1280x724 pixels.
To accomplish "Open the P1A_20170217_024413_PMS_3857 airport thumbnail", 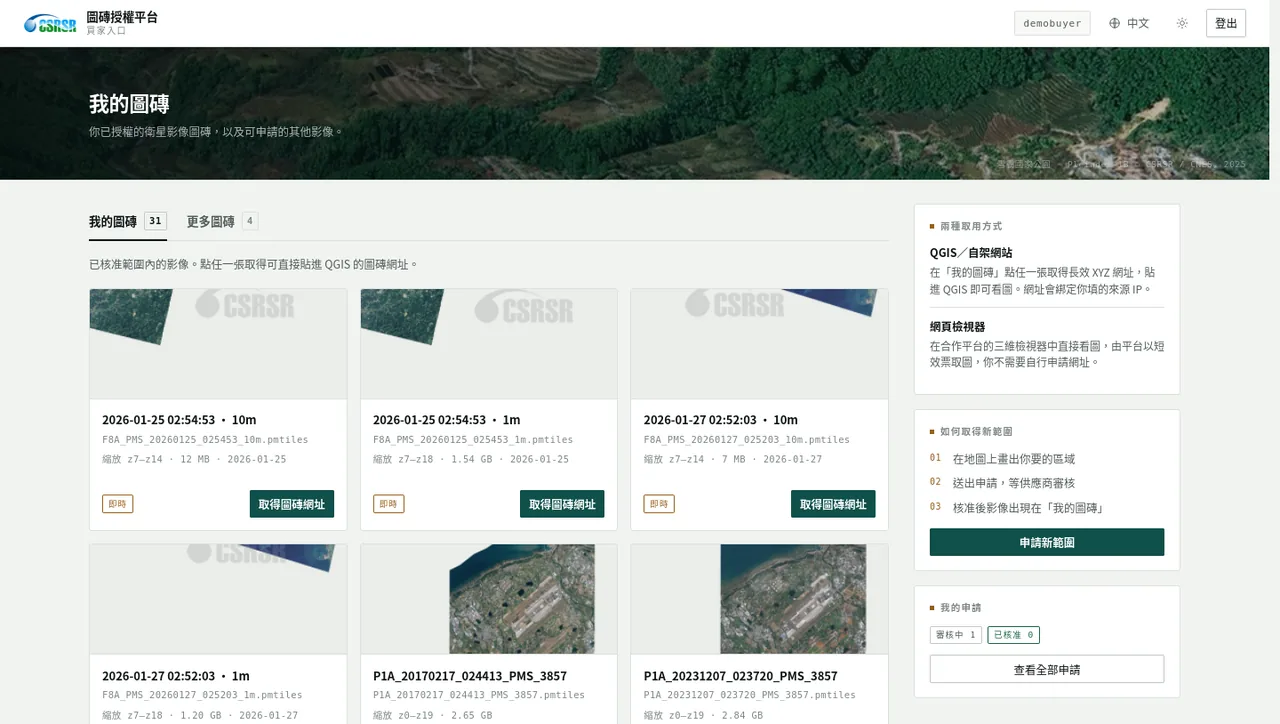I will point(489,599).
